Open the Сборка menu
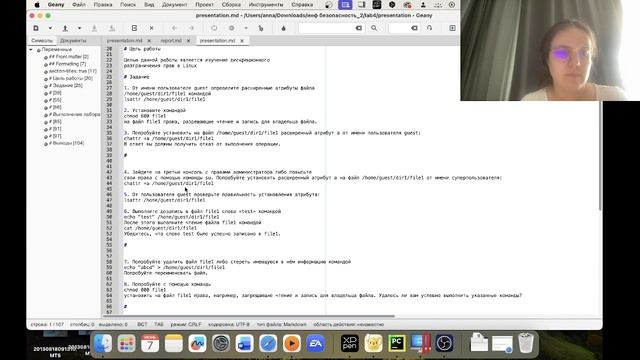 tap(231, 5)
